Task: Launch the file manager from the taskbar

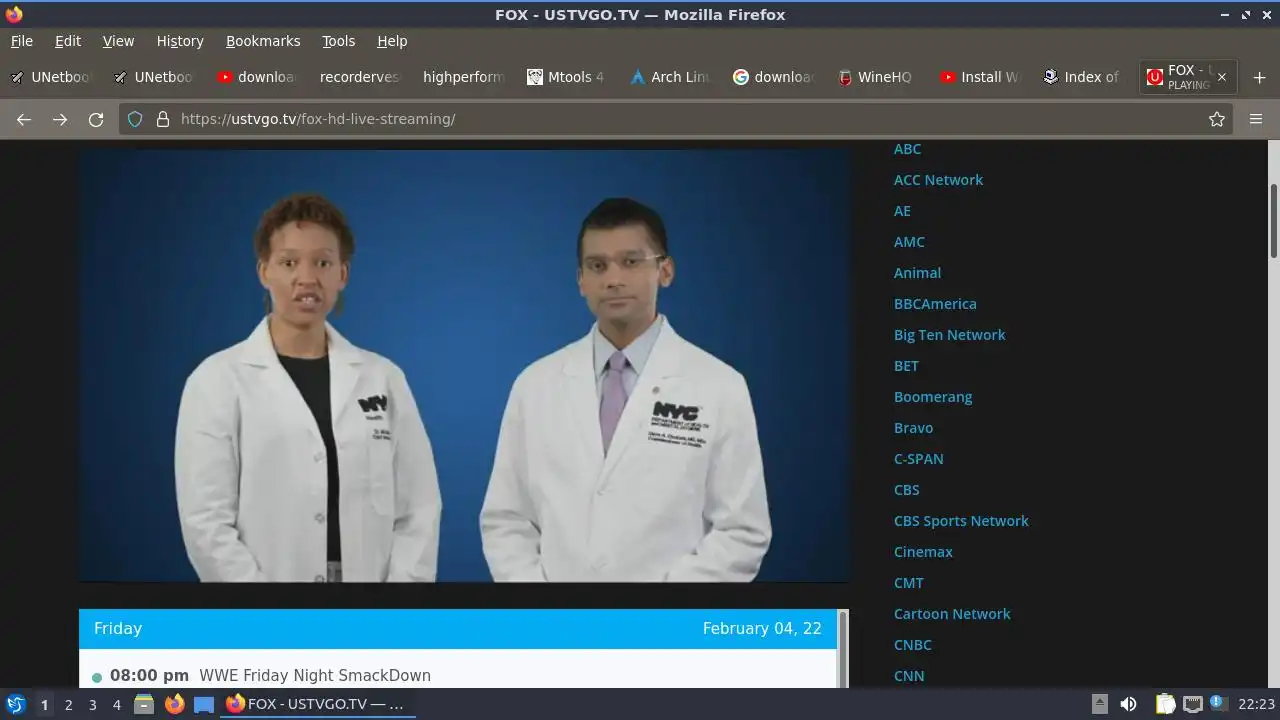Action: click(143, 704)
